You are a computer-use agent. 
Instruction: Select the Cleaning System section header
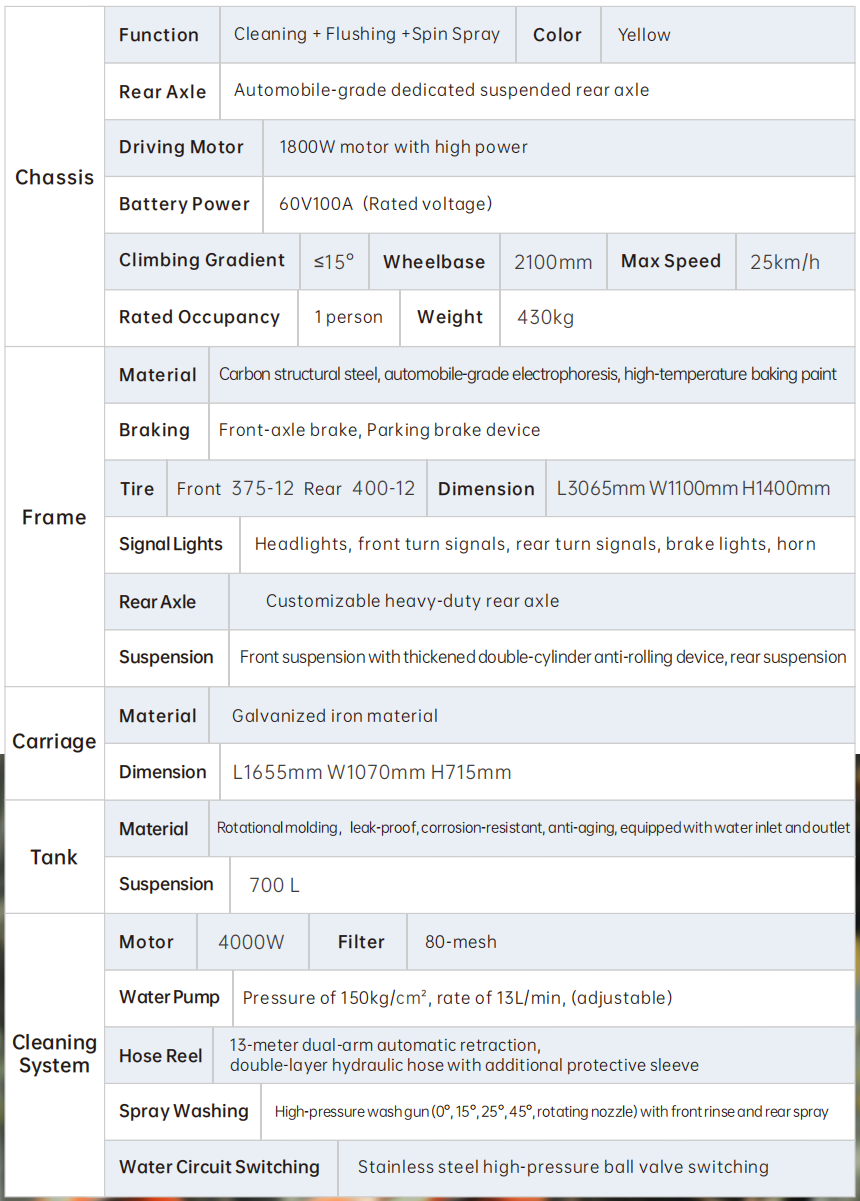(54, 1054)
